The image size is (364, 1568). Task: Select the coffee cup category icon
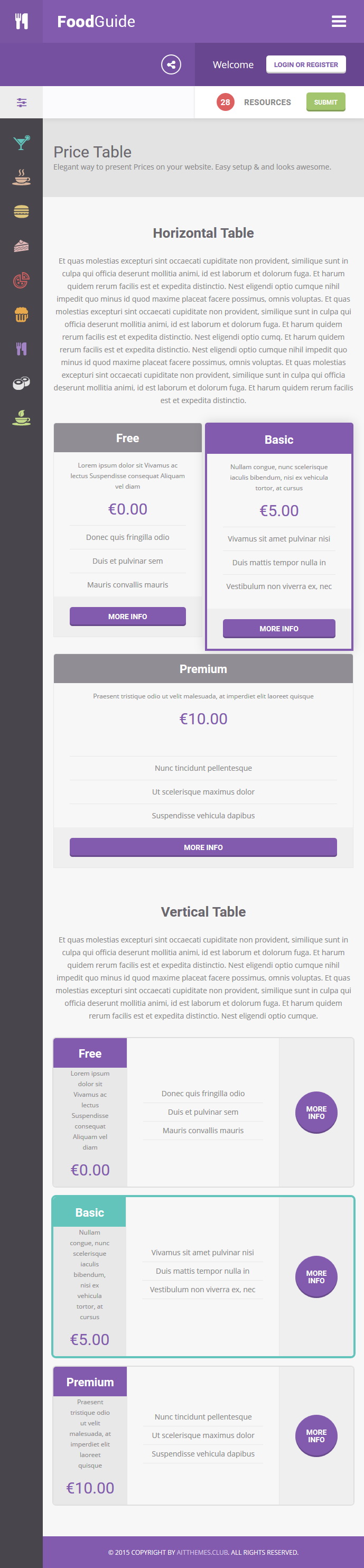21,177
